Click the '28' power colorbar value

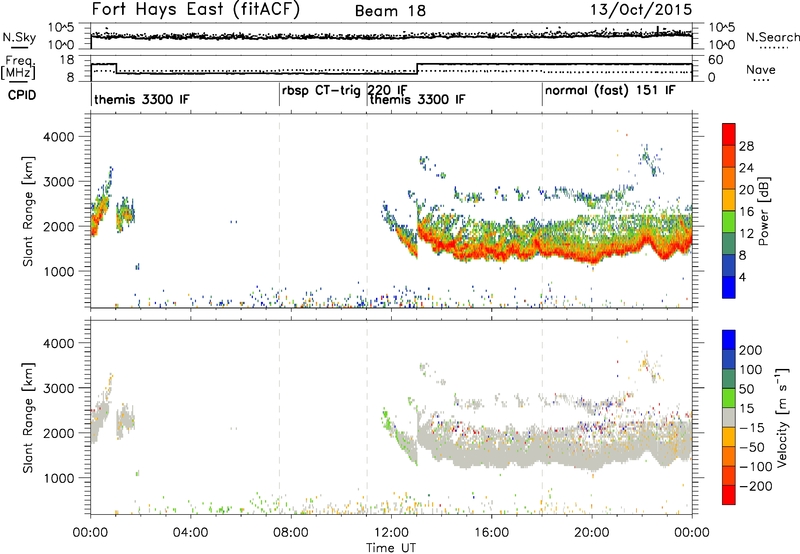(746, 146)
